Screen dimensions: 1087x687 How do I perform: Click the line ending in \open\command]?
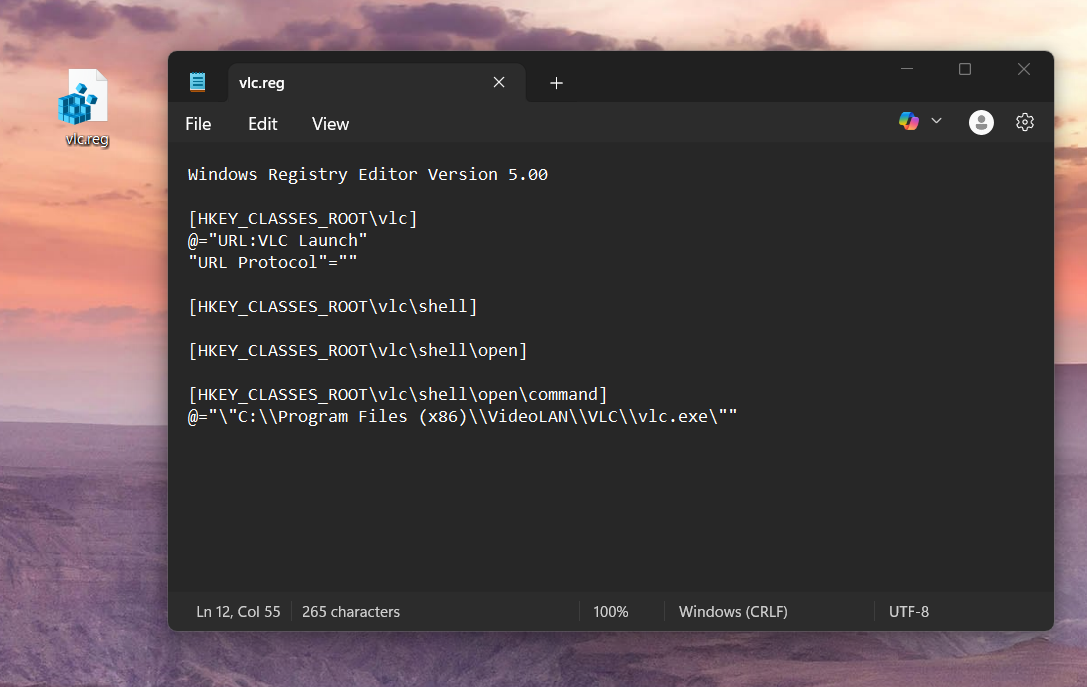[398, 394]
